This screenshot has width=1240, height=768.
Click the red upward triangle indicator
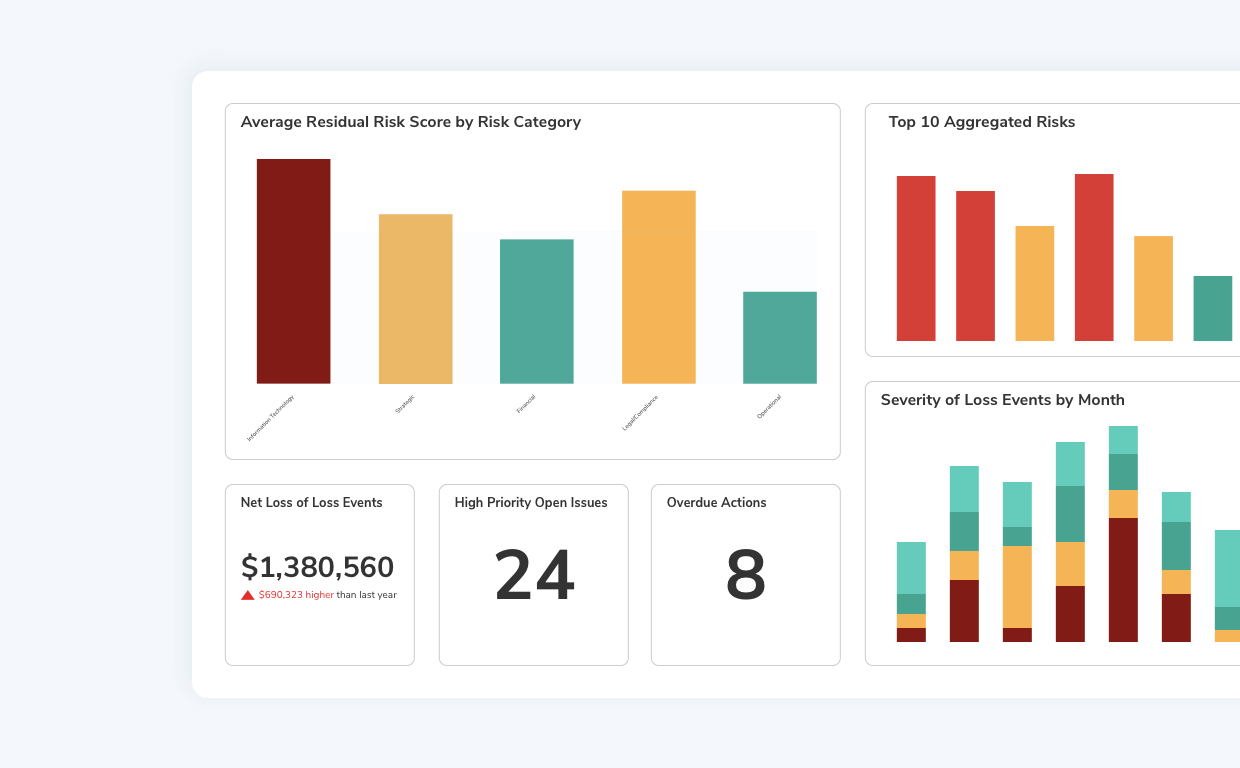coord(245,594)
